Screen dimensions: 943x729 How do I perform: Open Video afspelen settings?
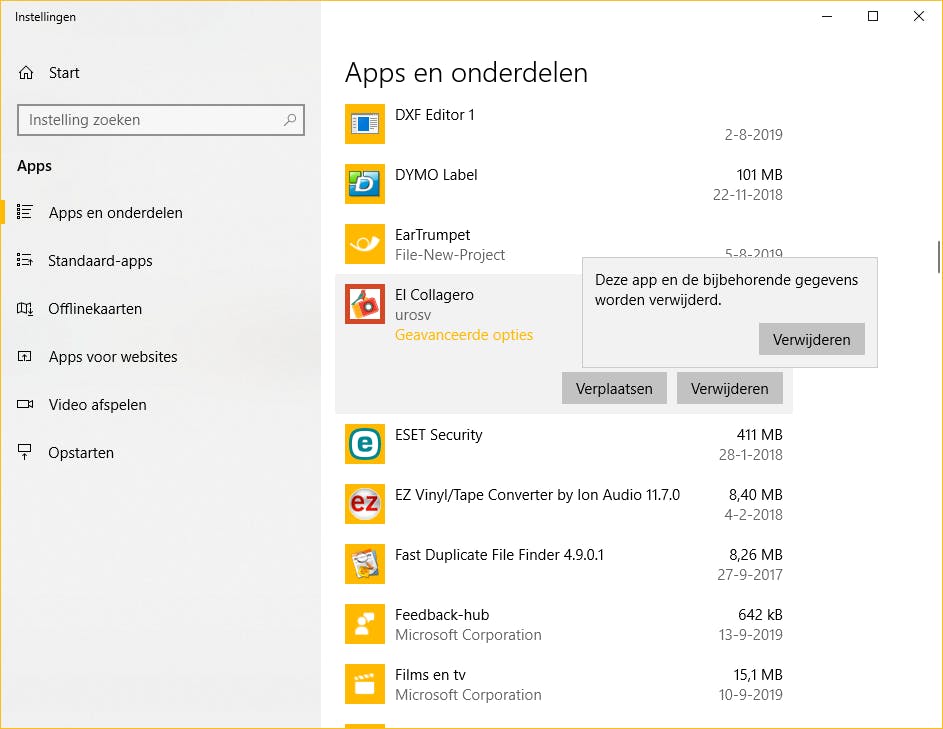(x=97, y=405)
